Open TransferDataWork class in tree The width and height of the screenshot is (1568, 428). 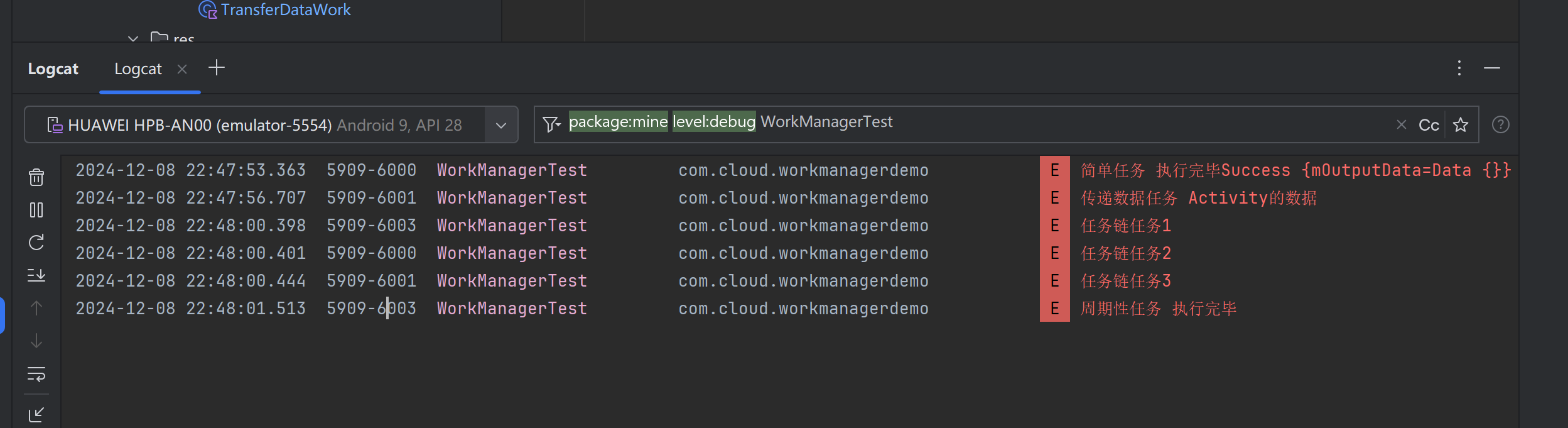(x=285, y=9)
